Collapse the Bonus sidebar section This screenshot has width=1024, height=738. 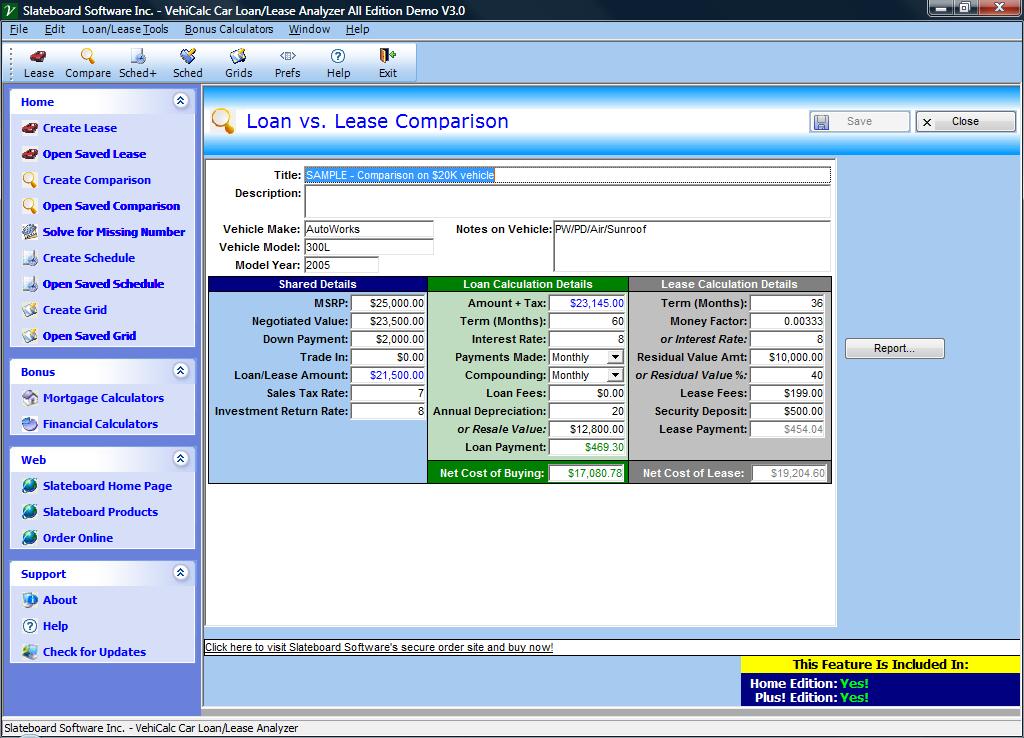180,371
